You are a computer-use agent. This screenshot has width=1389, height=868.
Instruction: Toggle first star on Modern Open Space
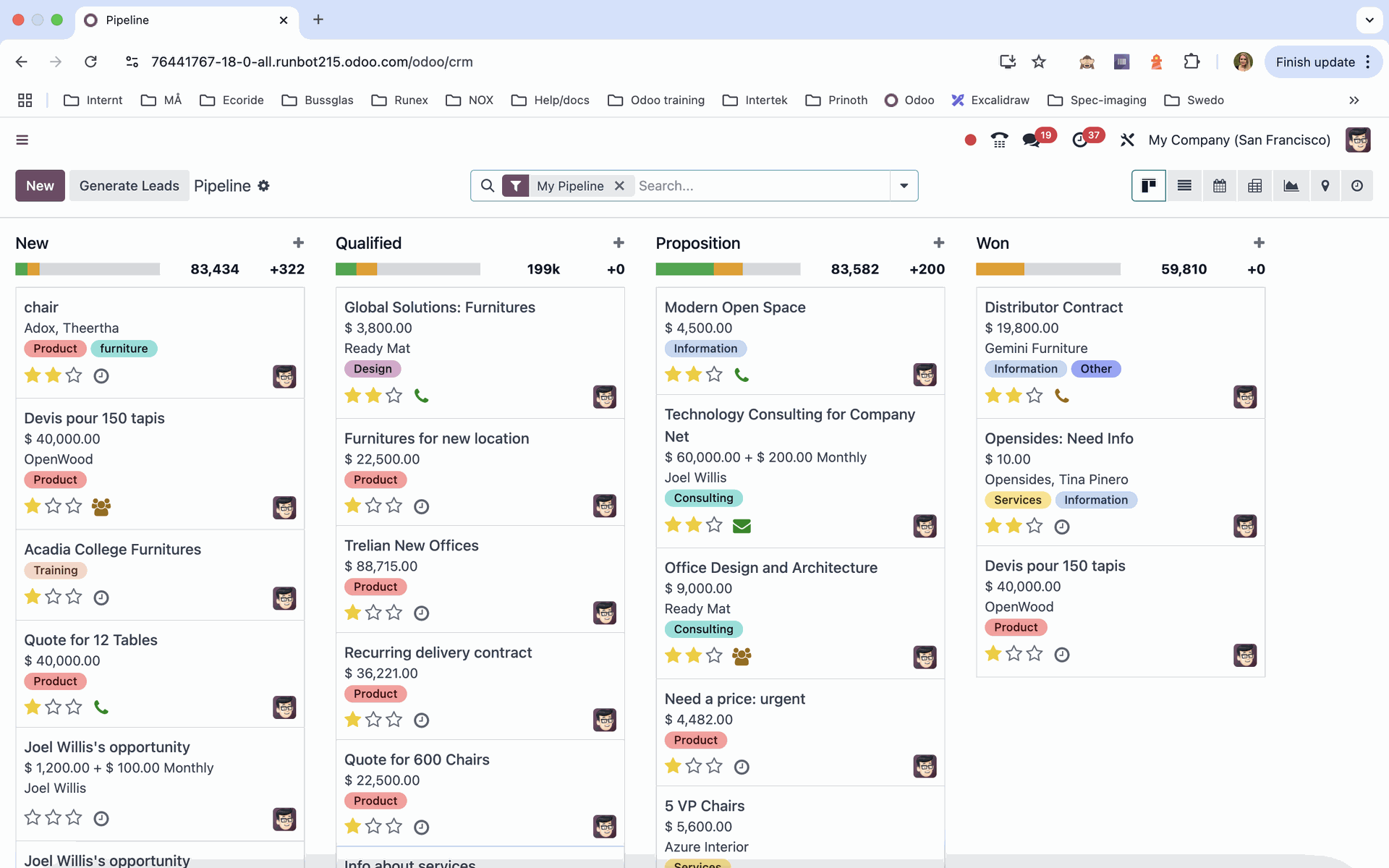(x=673, y=375)
